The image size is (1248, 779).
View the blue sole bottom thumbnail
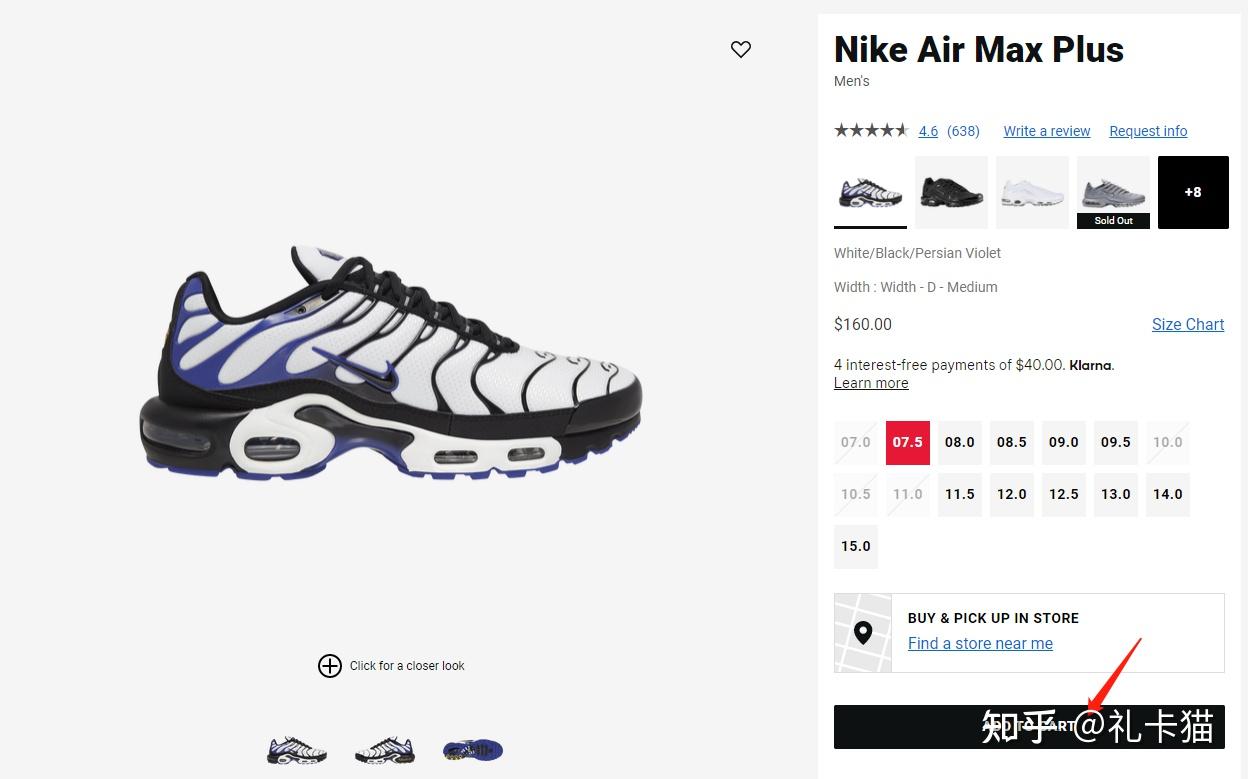pyautogui.click(x=473, y=750)
